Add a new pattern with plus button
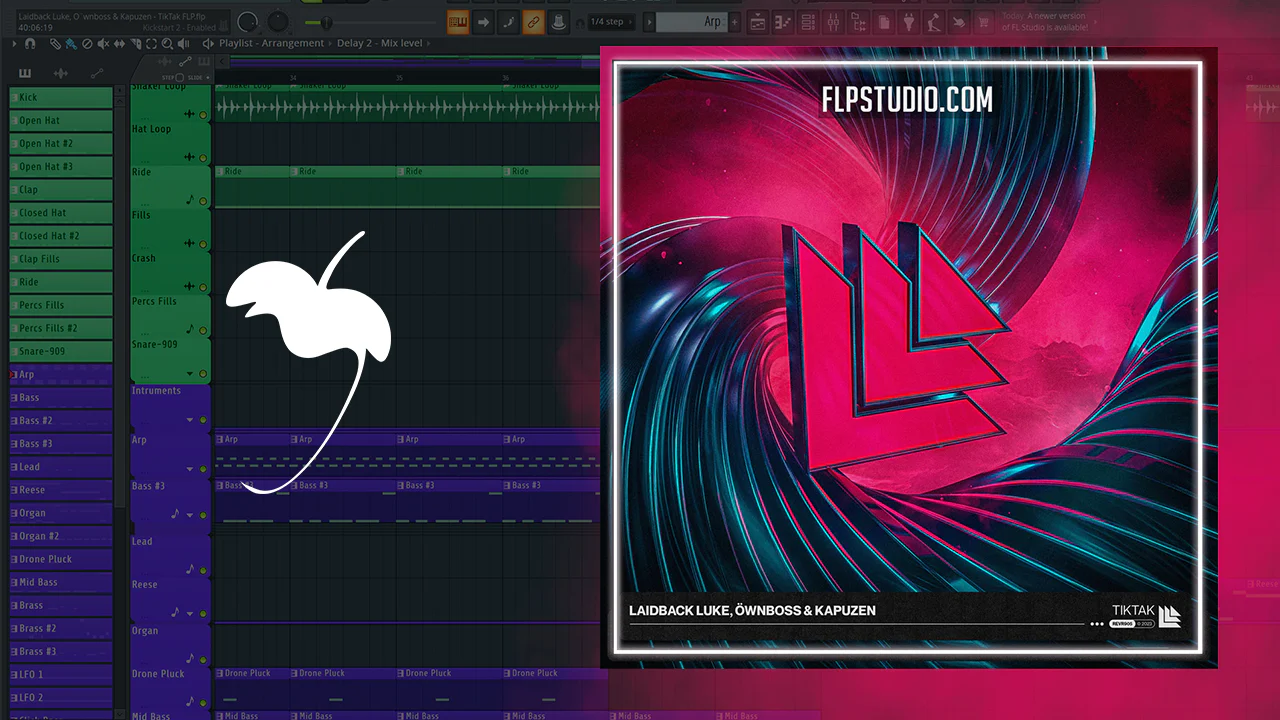 point(736,21)
